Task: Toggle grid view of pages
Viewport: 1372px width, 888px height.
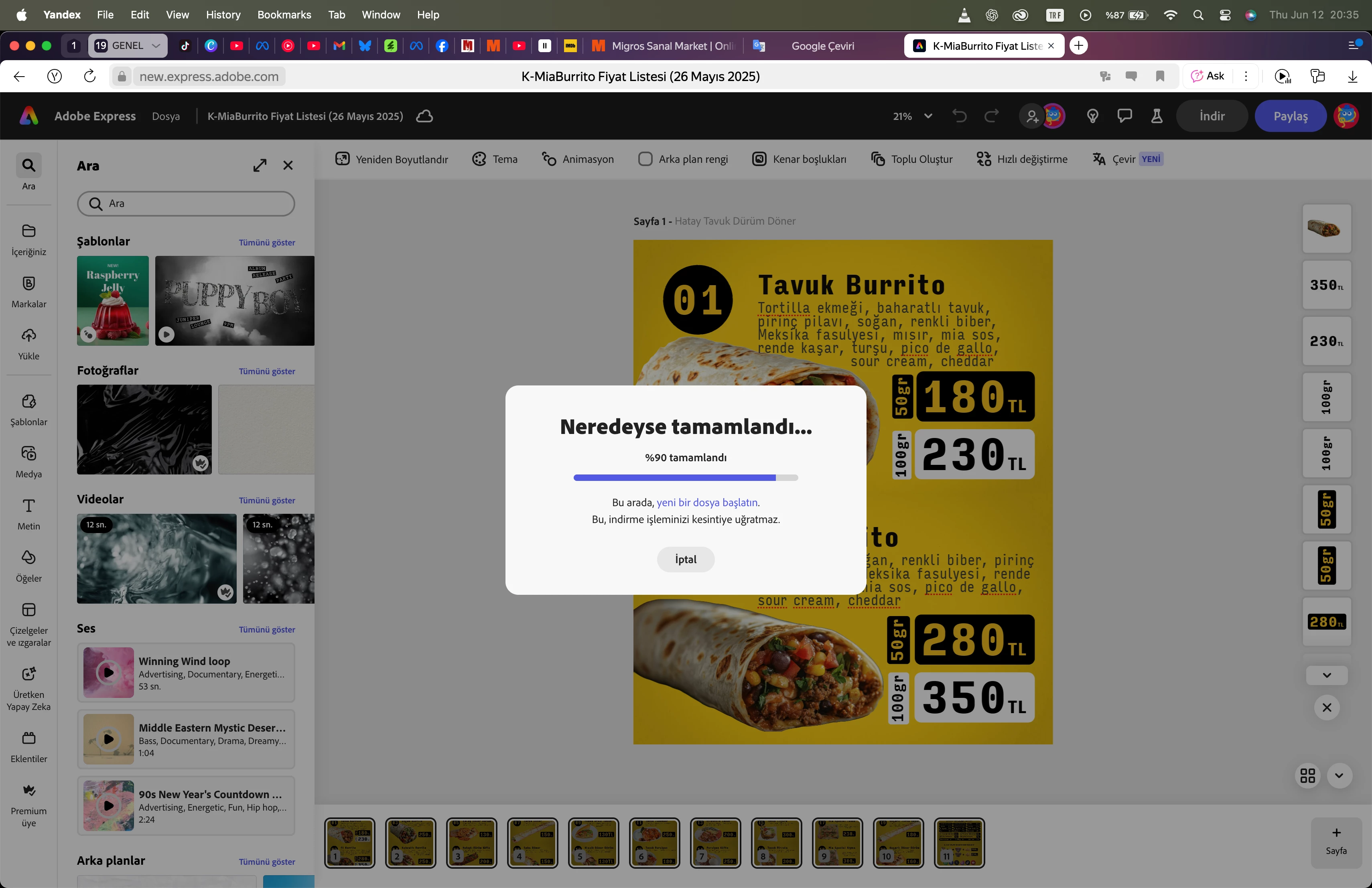Action: [1307, 776]
